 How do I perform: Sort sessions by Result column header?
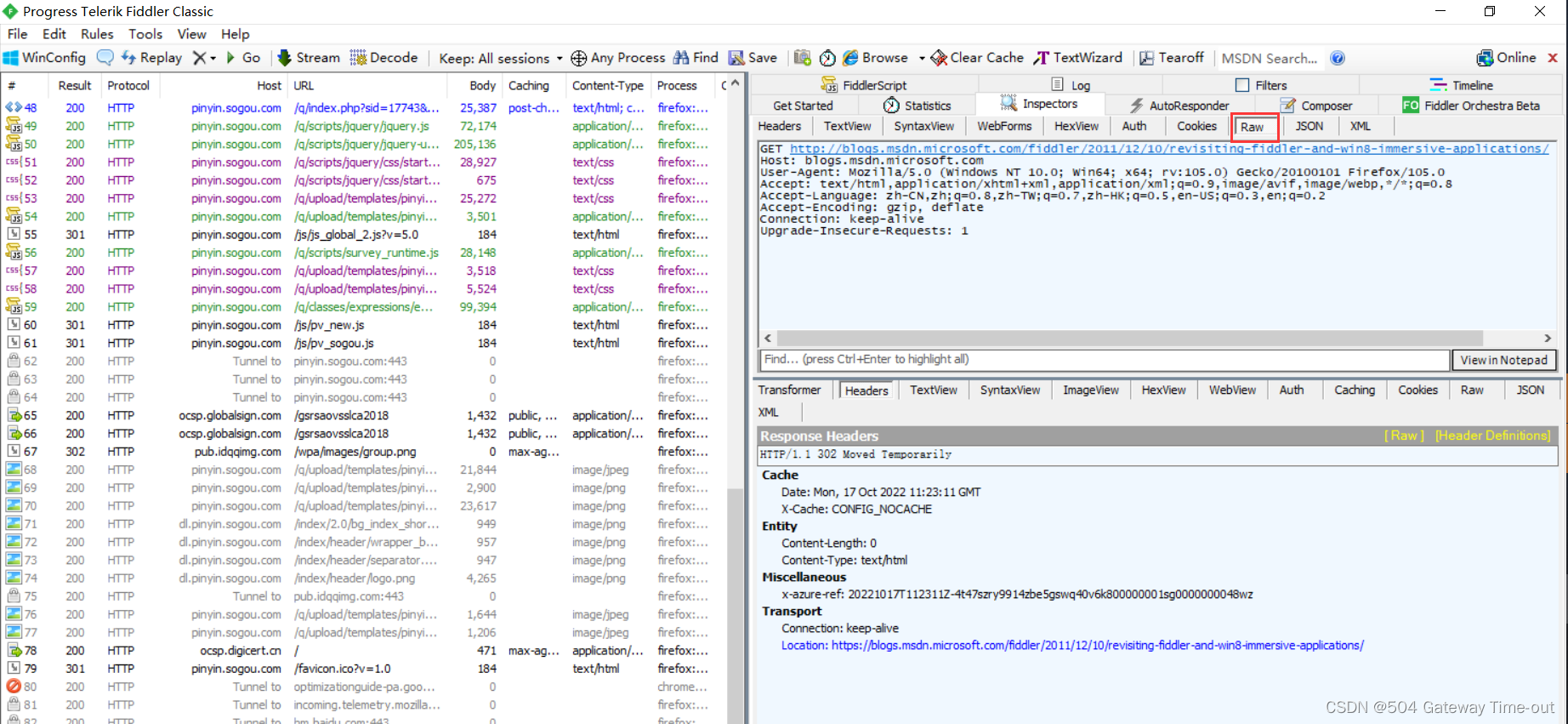[75, 85]
